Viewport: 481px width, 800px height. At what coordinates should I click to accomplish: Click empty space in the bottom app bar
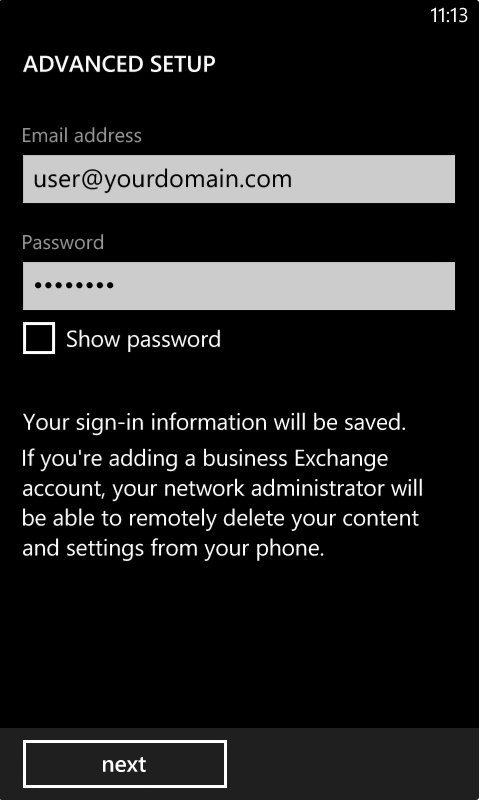pyautogui.click(x=352, y=764)
